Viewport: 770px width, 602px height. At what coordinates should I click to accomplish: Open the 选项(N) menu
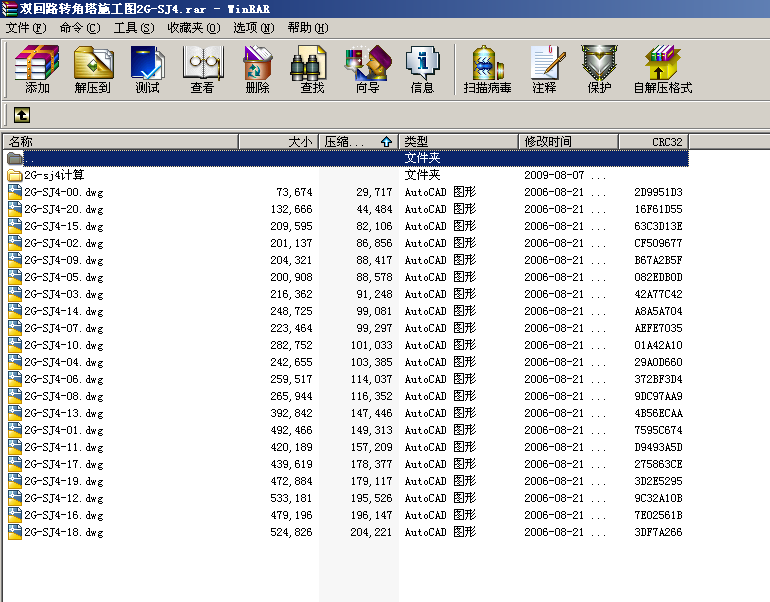253,28
